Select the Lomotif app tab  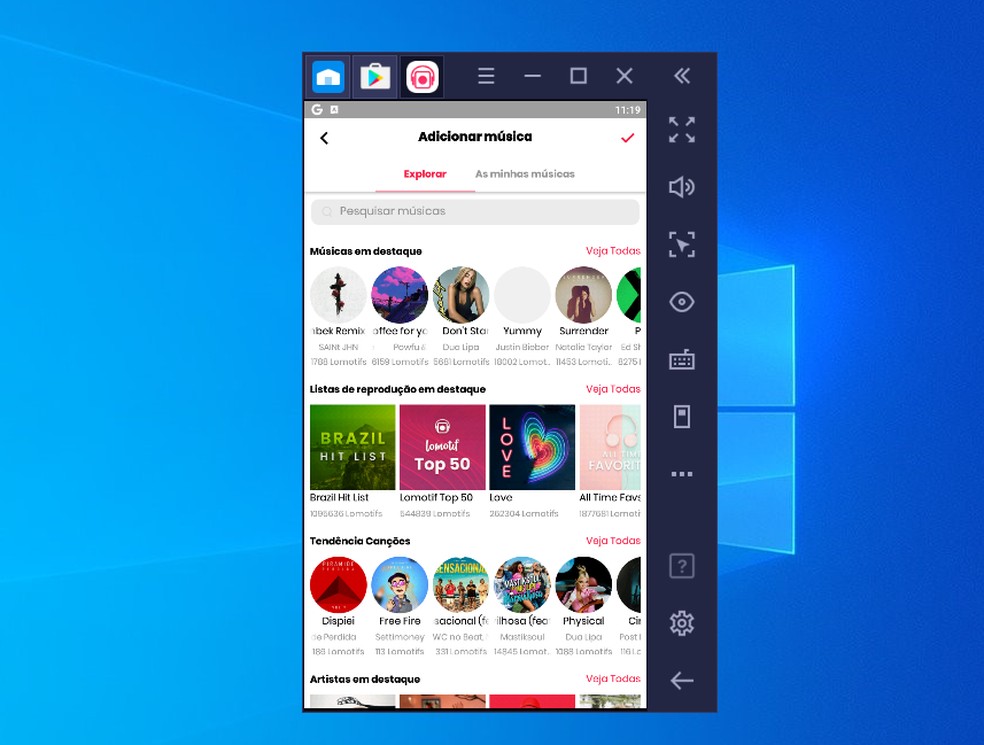[421, 77]
